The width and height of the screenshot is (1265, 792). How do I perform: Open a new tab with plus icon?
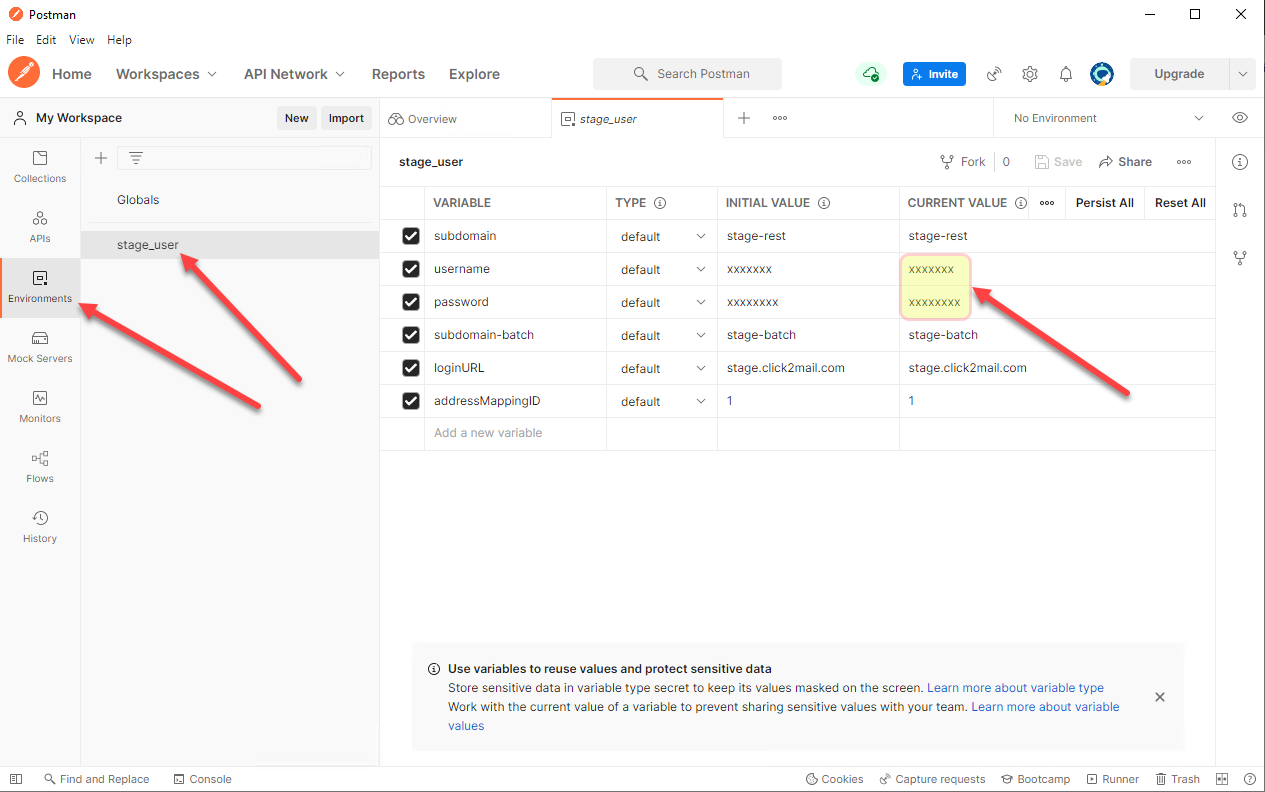click(743, 118)
